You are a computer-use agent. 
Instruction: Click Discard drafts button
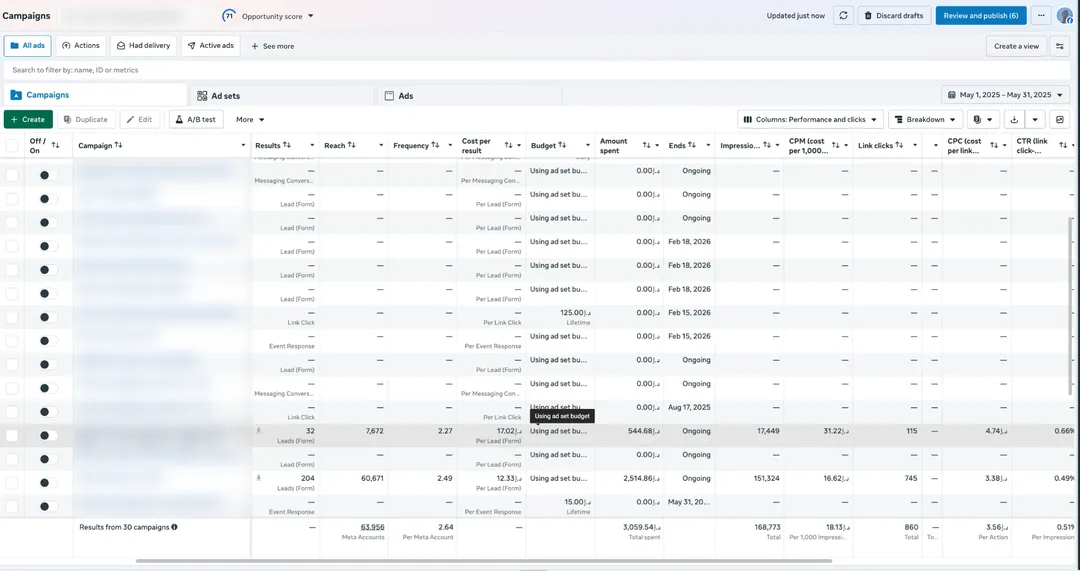[x=894, y=16]
